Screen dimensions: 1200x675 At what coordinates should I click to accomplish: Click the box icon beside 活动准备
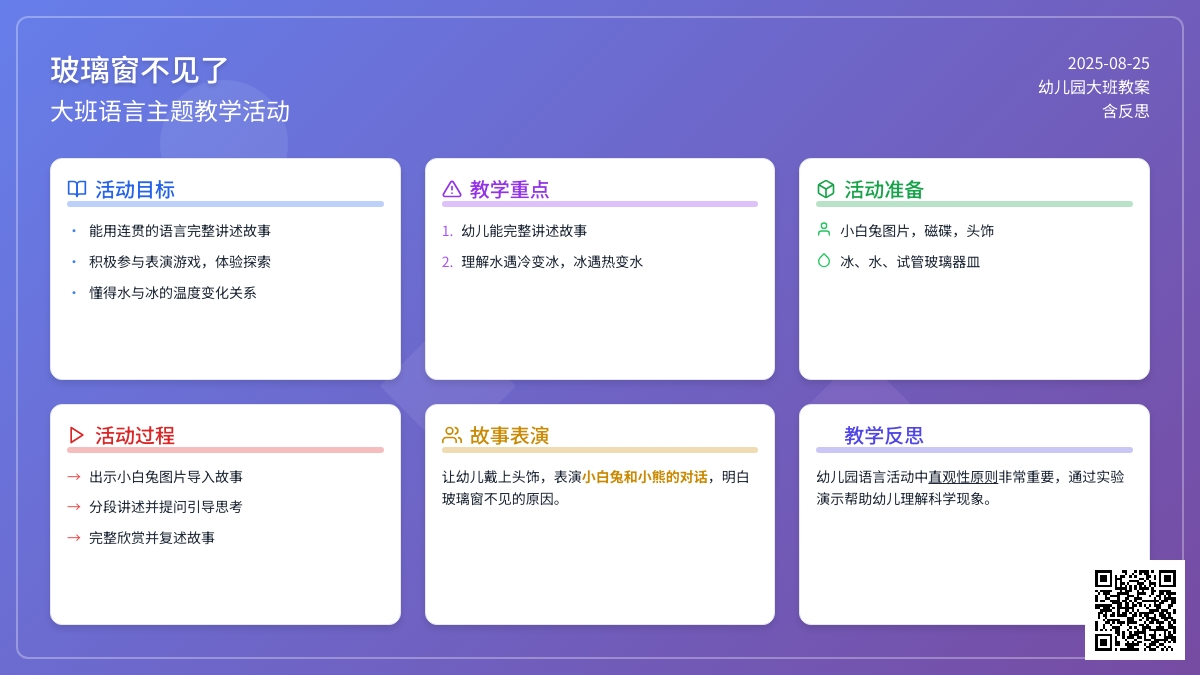(826, 189)
